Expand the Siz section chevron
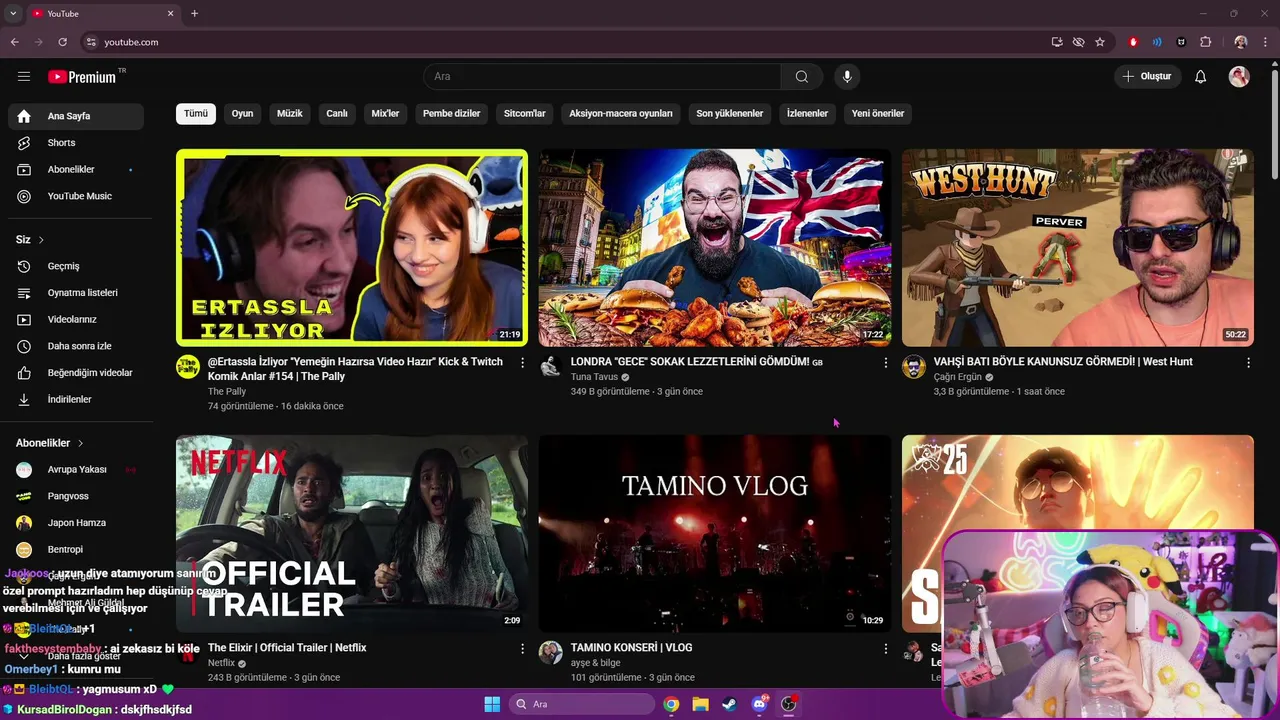The image size is (1280, 720). (x=41, y=240)
